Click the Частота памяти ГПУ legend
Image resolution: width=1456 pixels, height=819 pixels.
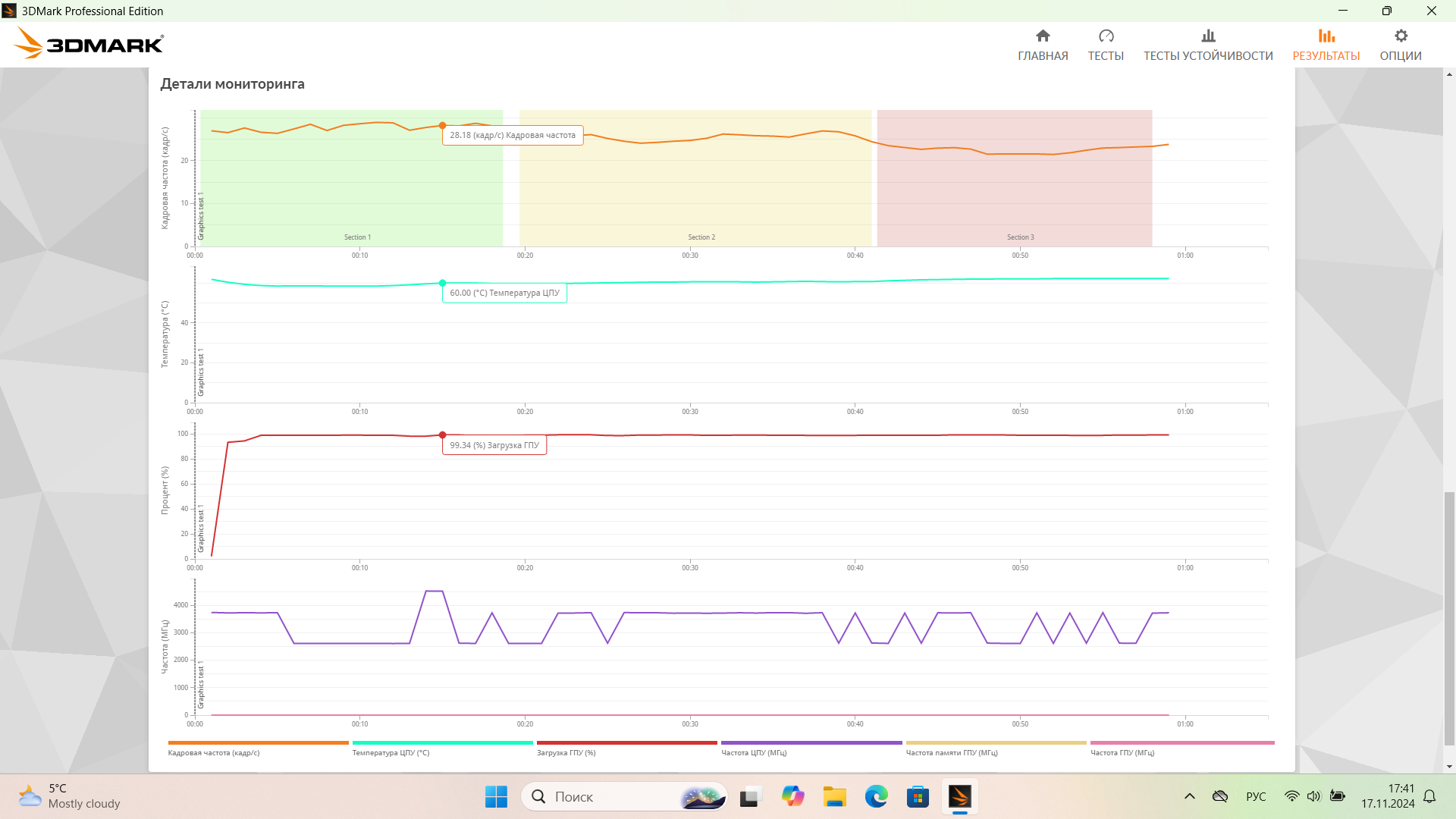(x=952, y=753)
